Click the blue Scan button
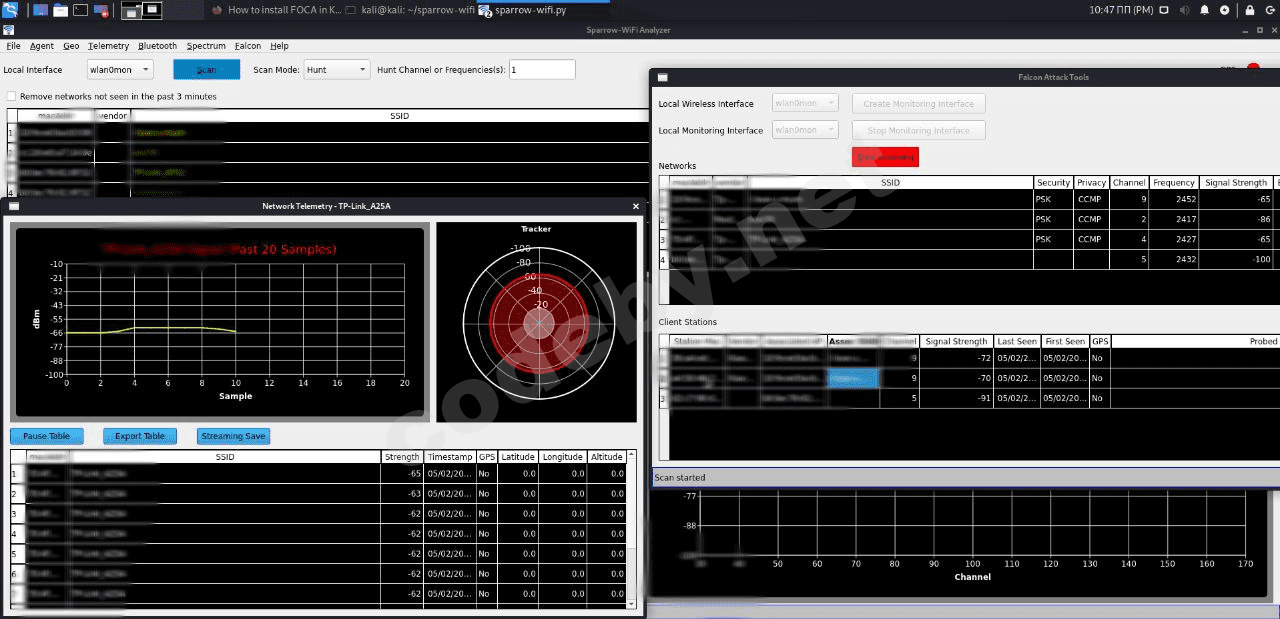This screenshot has width=1280, height=619. pyautogui.click(x=206, y=70)
